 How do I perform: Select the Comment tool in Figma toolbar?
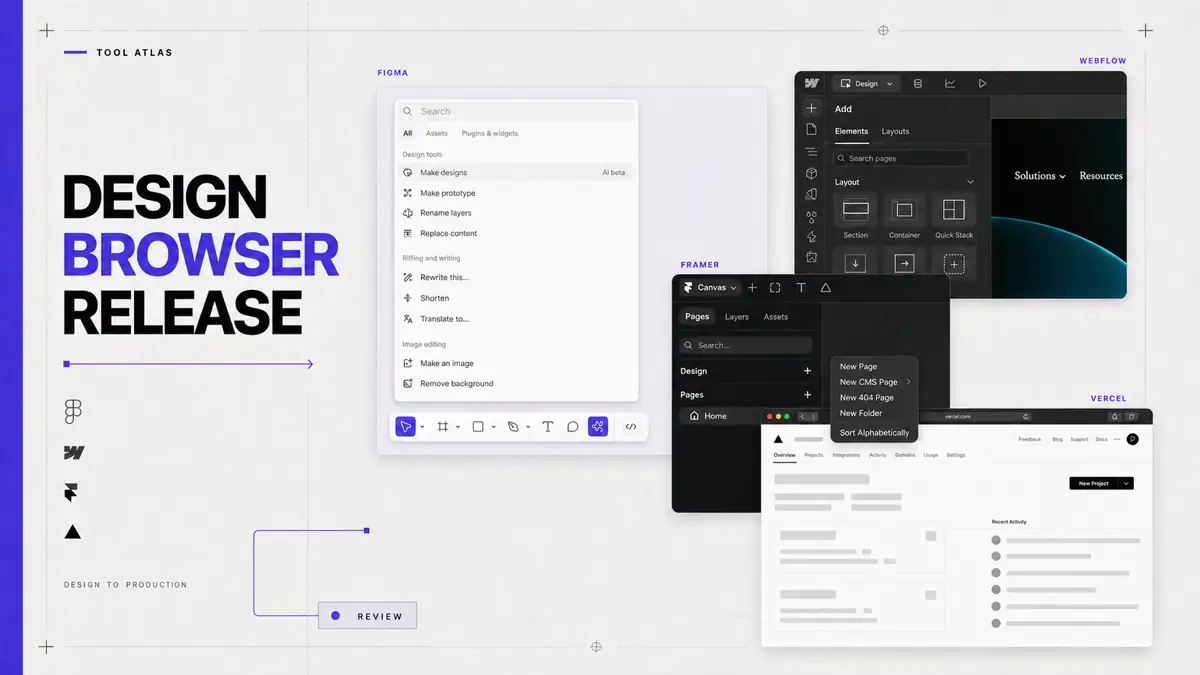click(573, 427)
